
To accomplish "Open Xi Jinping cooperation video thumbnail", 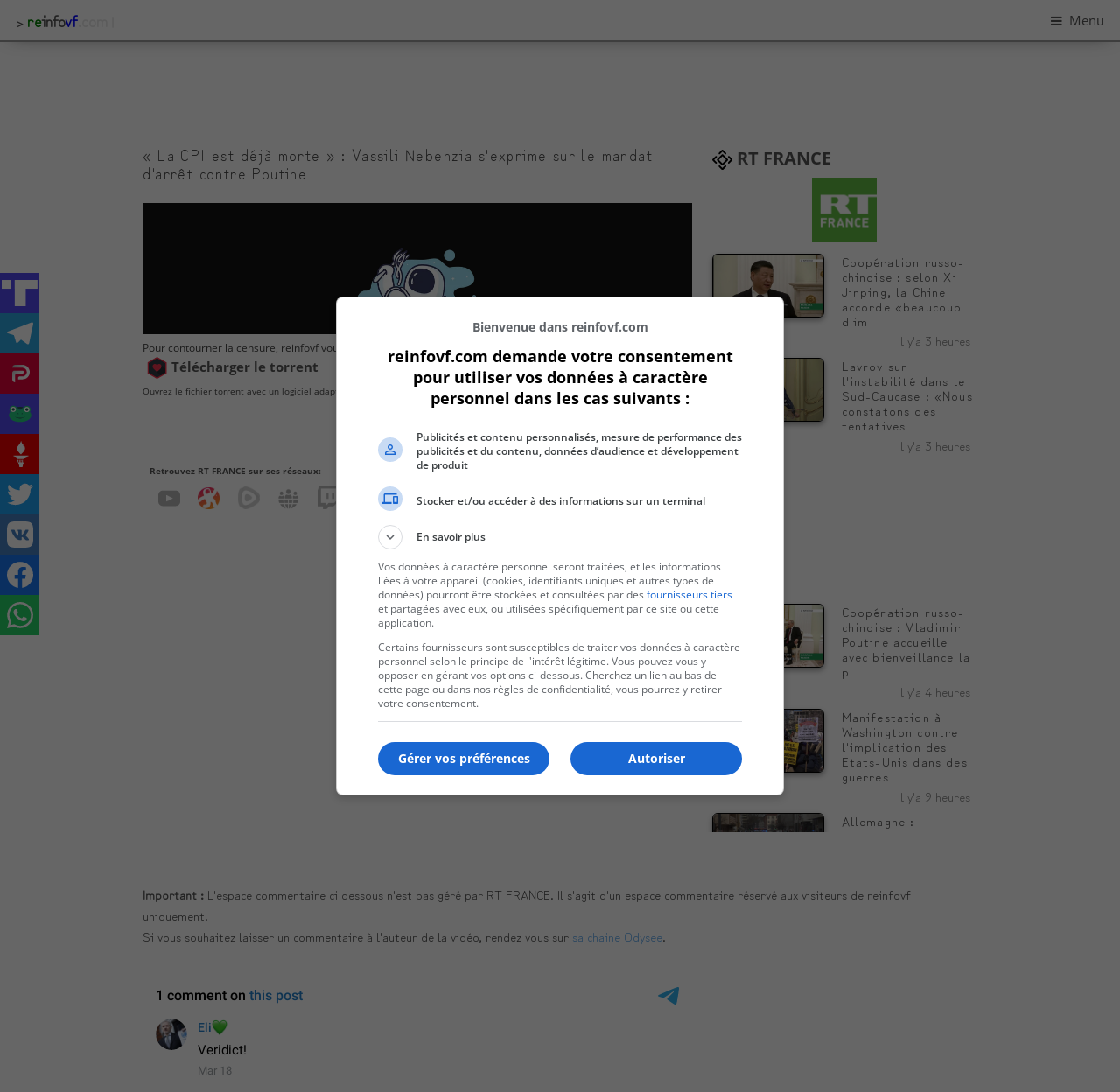I will 768,286.
